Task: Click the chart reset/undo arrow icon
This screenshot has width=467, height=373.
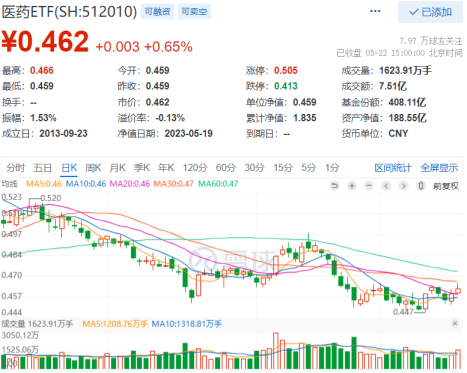Action: tap(334, 186)
